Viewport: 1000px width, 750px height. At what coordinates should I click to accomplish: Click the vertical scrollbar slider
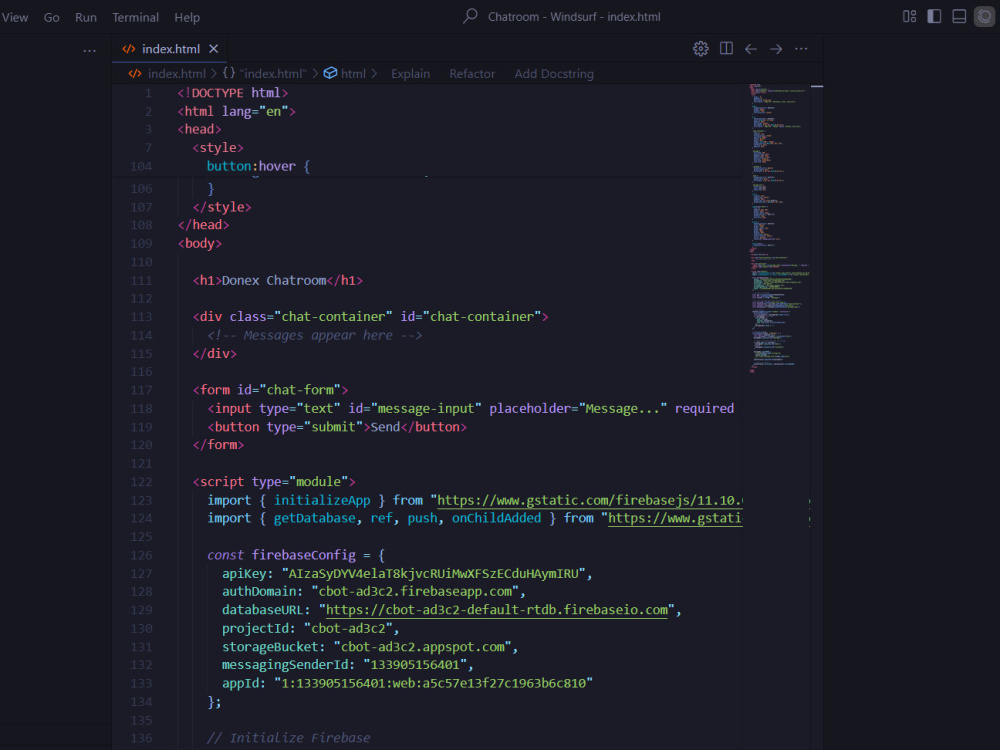817,85
